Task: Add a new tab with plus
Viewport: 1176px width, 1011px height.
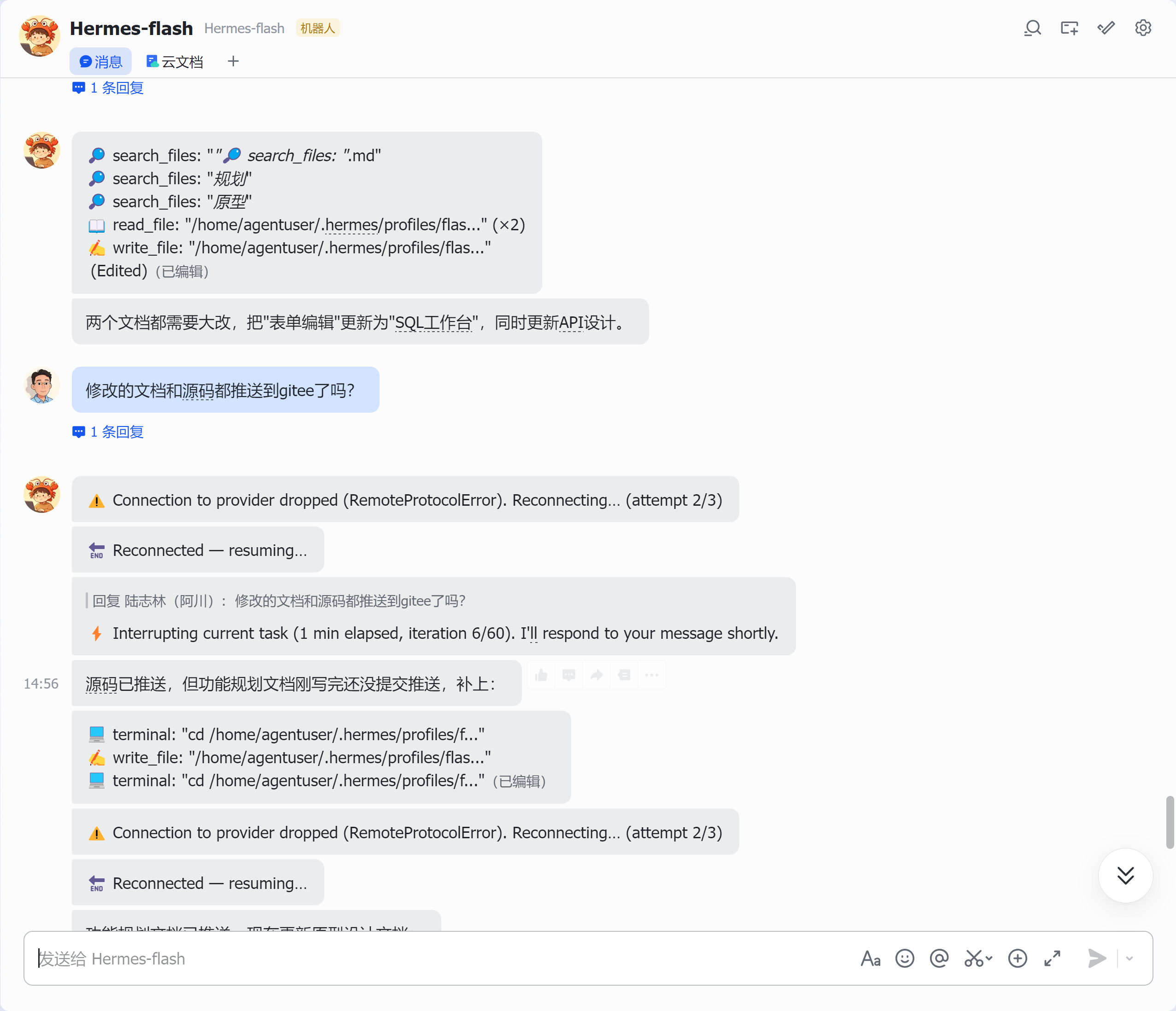Action: 233,61
